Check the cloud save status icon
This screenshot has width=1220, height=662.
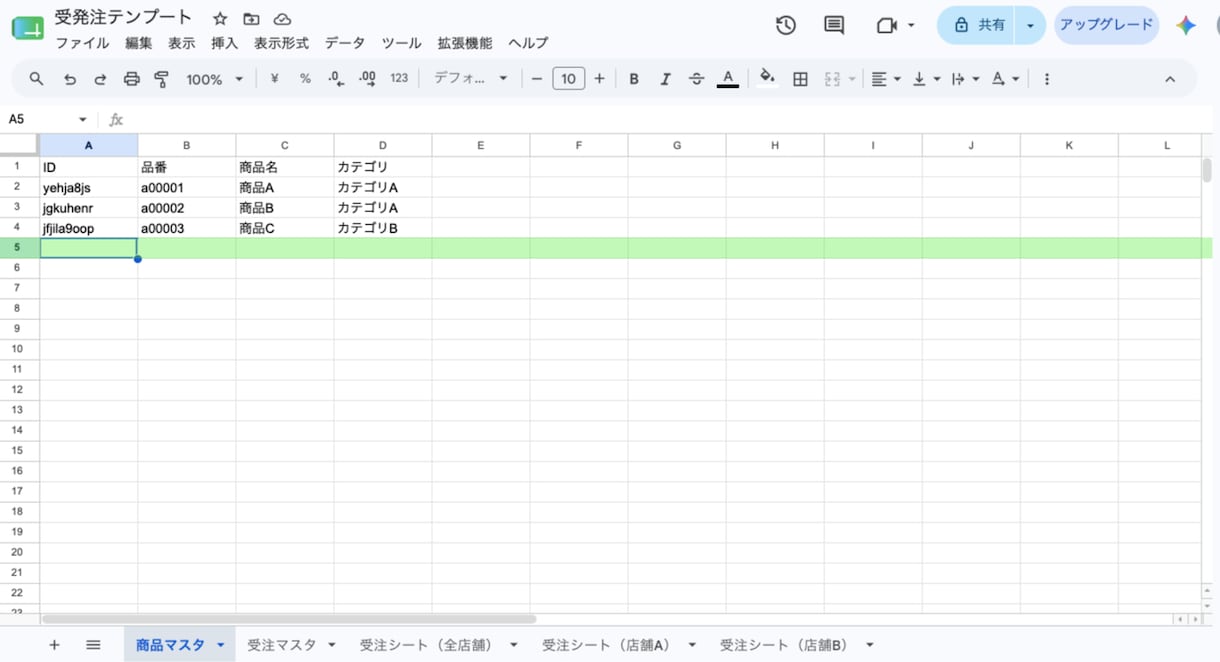282,19
